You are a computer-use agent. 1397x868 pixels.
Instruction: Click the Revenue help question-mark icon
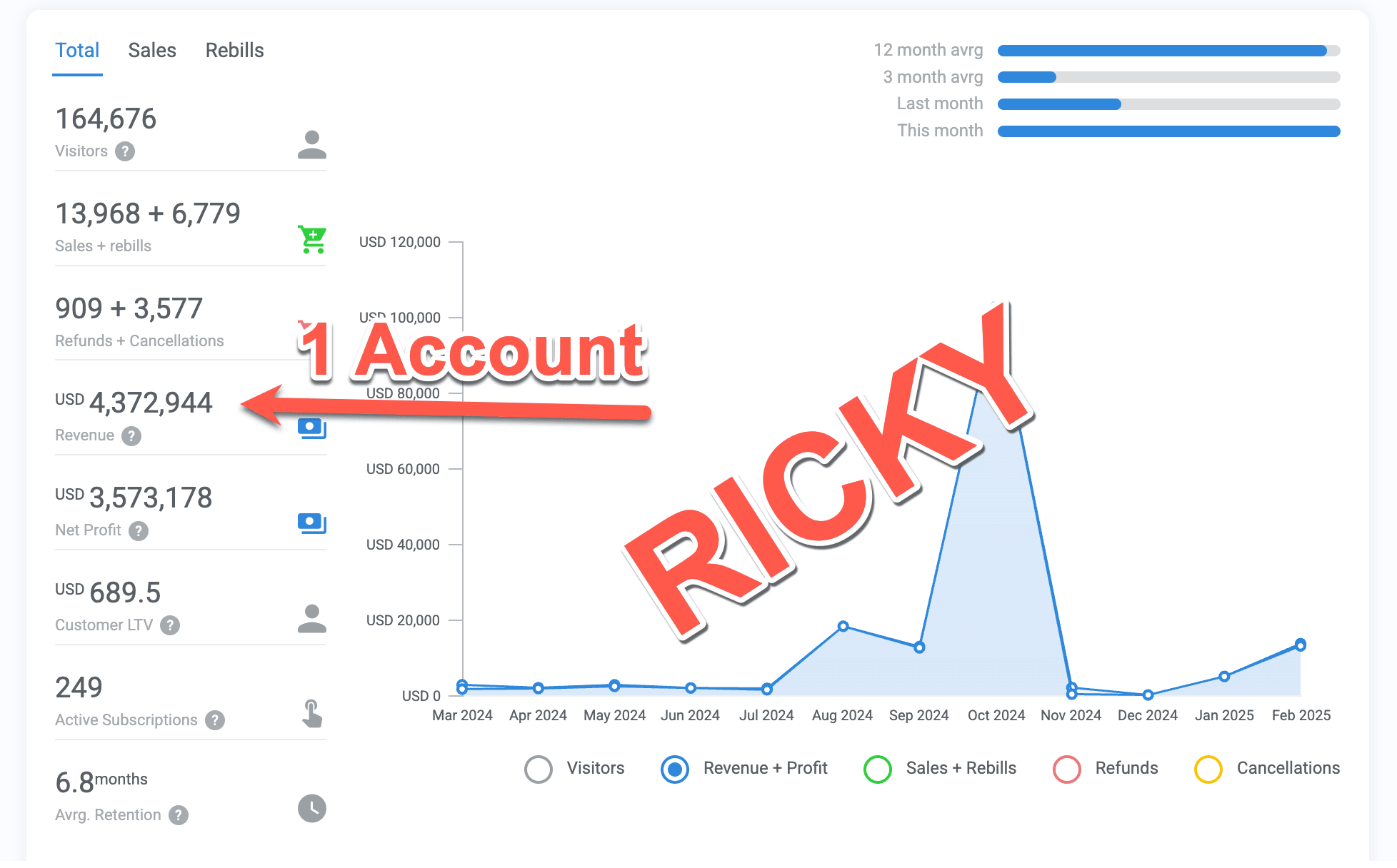[131, 435]
